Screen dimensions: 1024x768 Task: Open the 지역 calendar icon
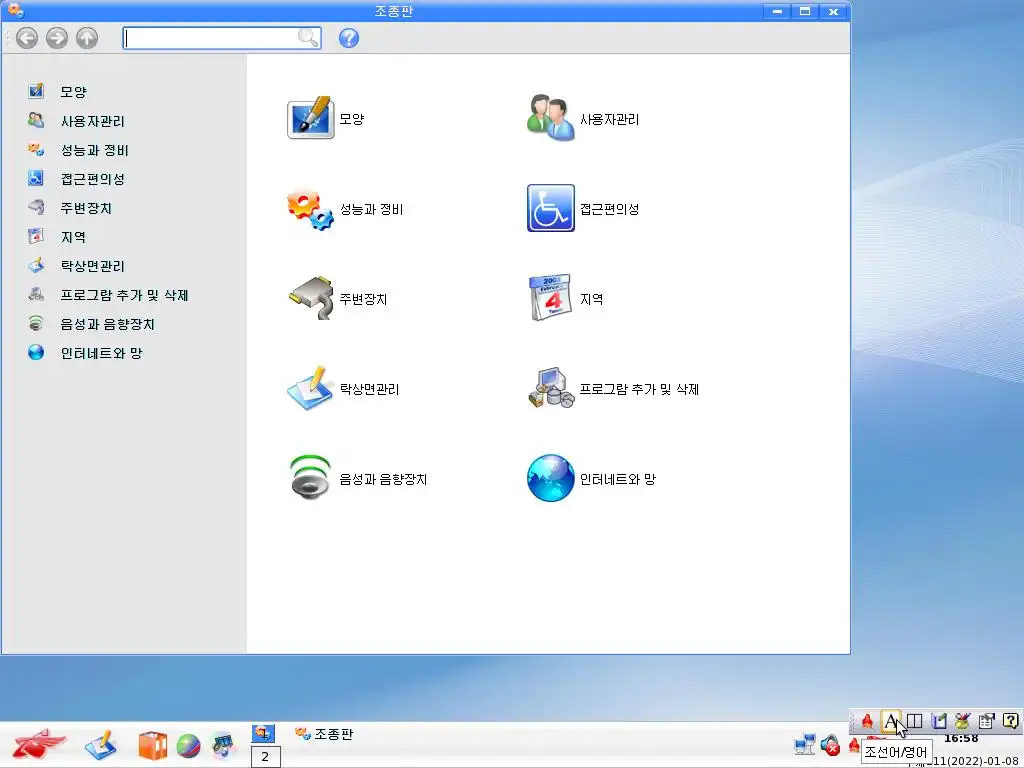(551, 298)
